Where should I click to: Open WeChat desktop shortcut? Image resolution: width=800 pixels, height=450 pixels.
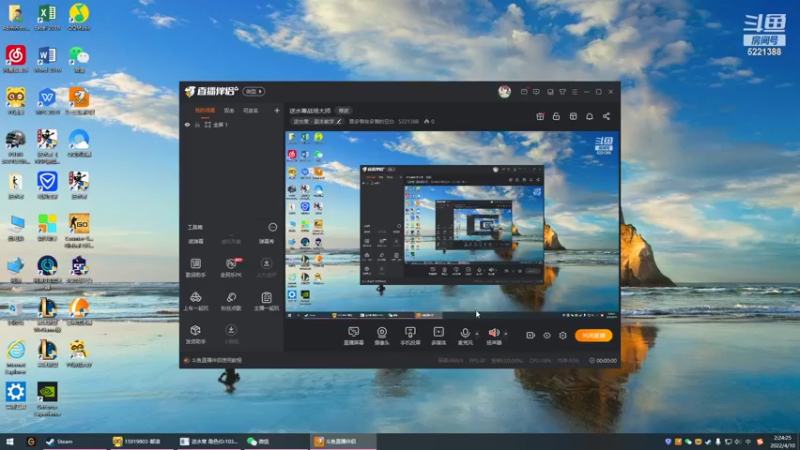click(79, 60)
